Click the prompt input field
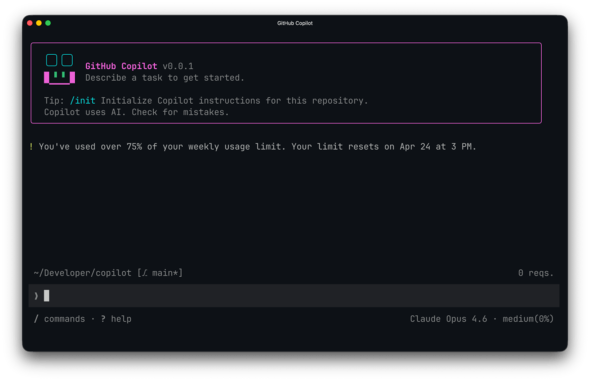Image resolution: width=590 pixels, height=381 pixels. 294,296
